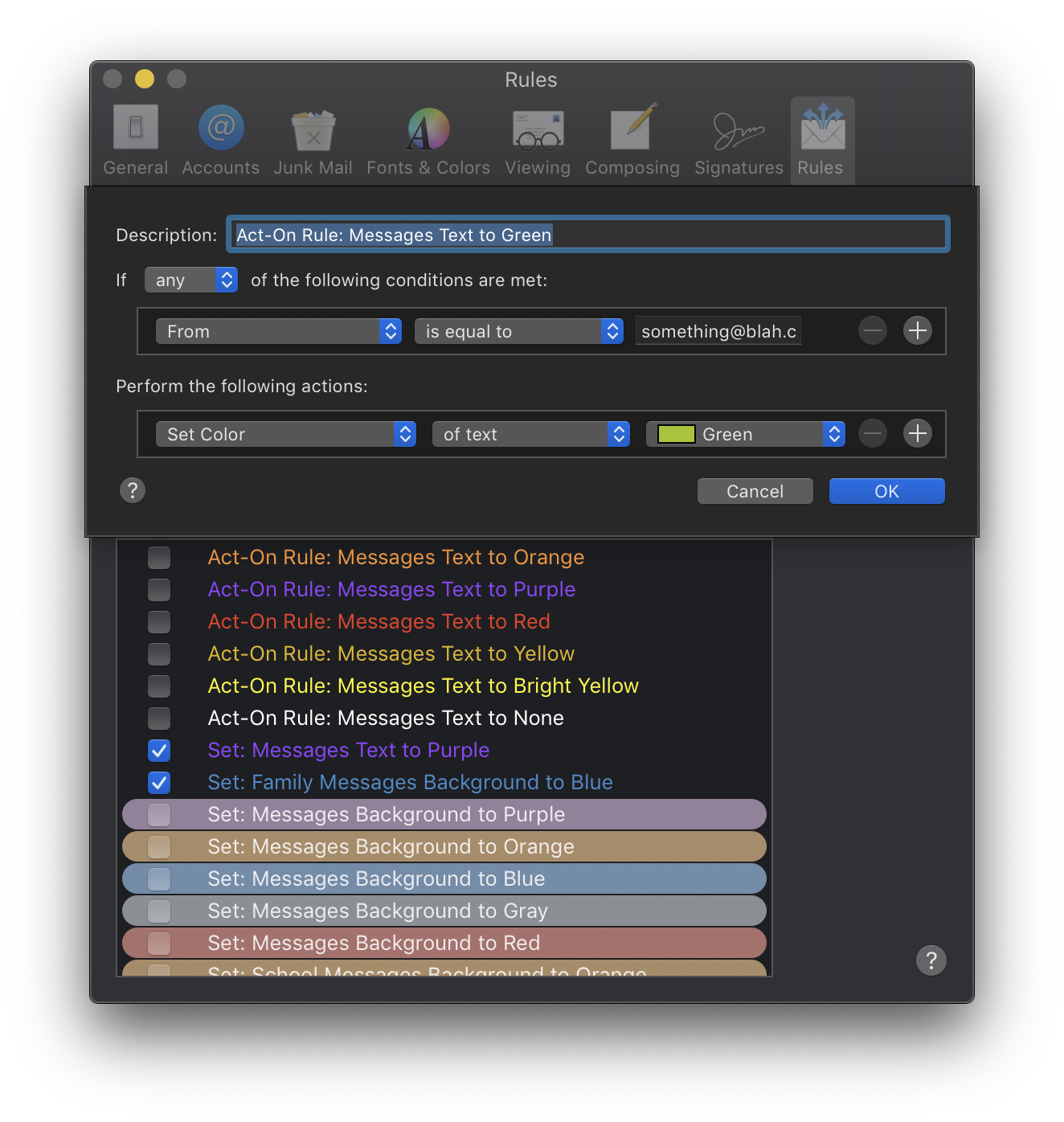Click the Description text field
Screen dimensions: 1064x1122
click(588, 234)
